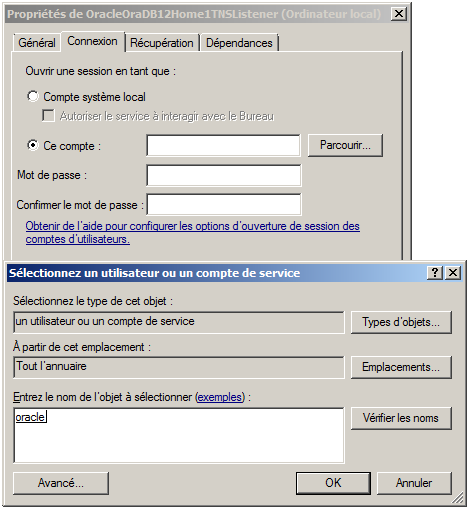
Task: Click the help question mark icon
Action: (435, 273)
